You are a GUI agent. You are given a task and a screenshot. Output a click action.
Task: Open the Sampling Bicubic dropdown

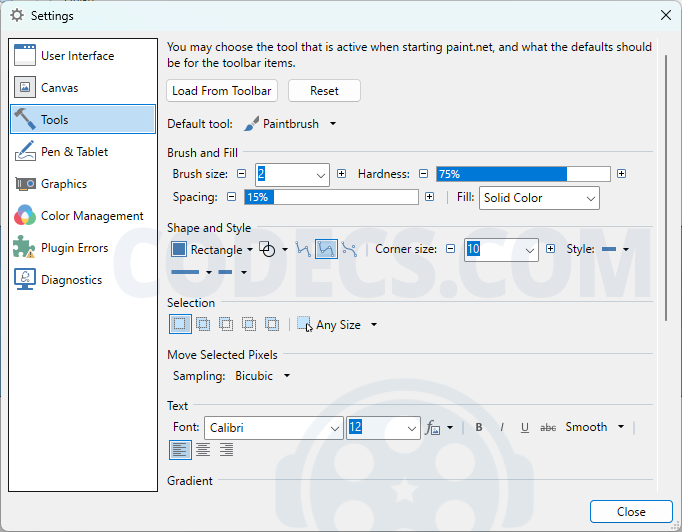pyautogui.click(x=262, y=376)
